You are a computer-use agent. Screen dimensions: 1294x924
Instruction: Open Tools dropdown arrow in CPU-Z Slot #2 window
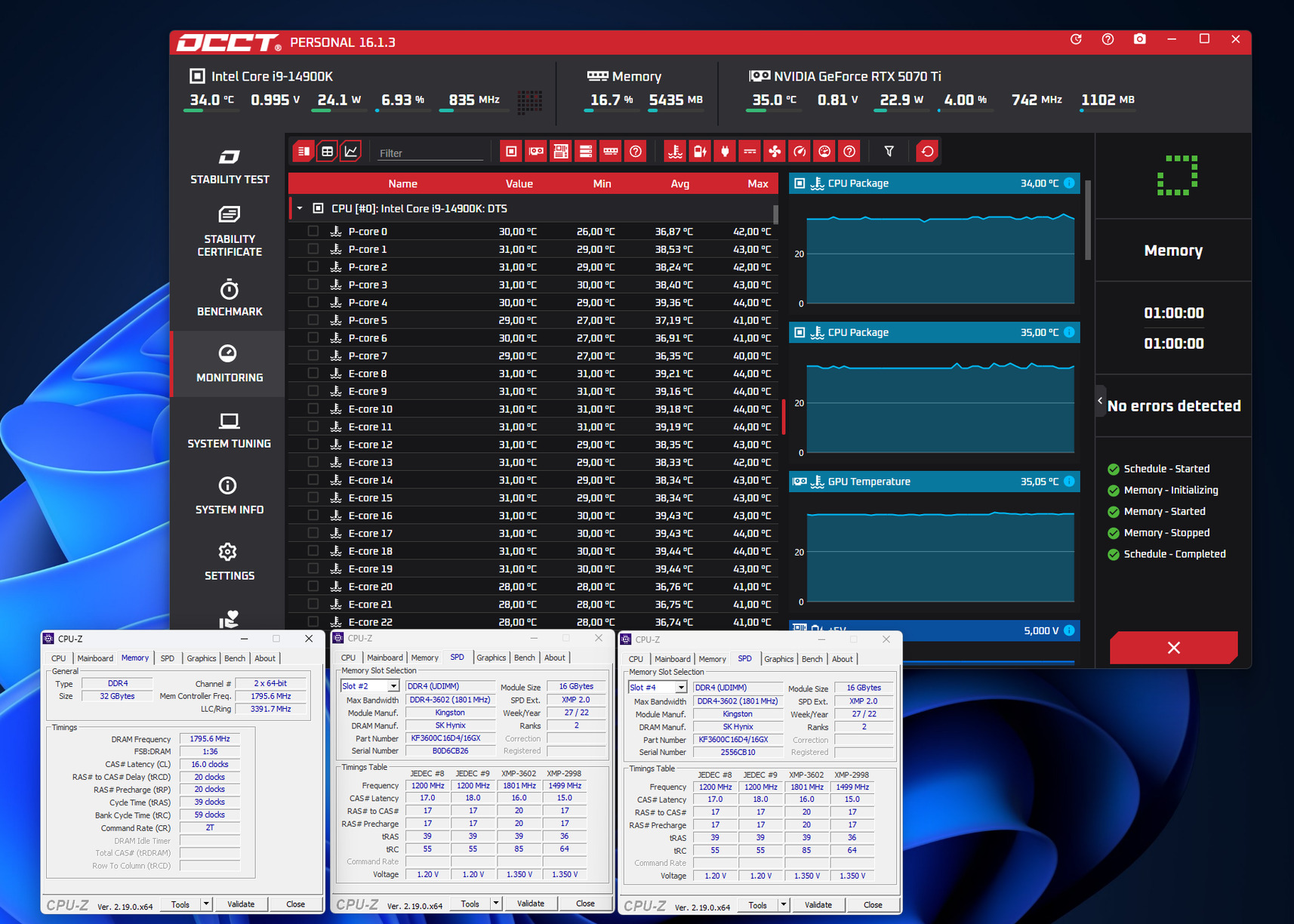point(495,903)
